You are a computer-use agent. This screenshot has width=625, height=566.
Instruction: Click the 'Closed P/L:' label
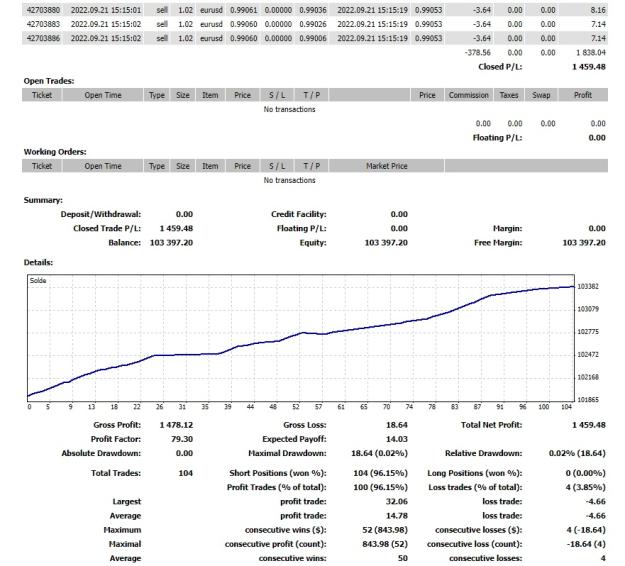(x=500, y=67)
